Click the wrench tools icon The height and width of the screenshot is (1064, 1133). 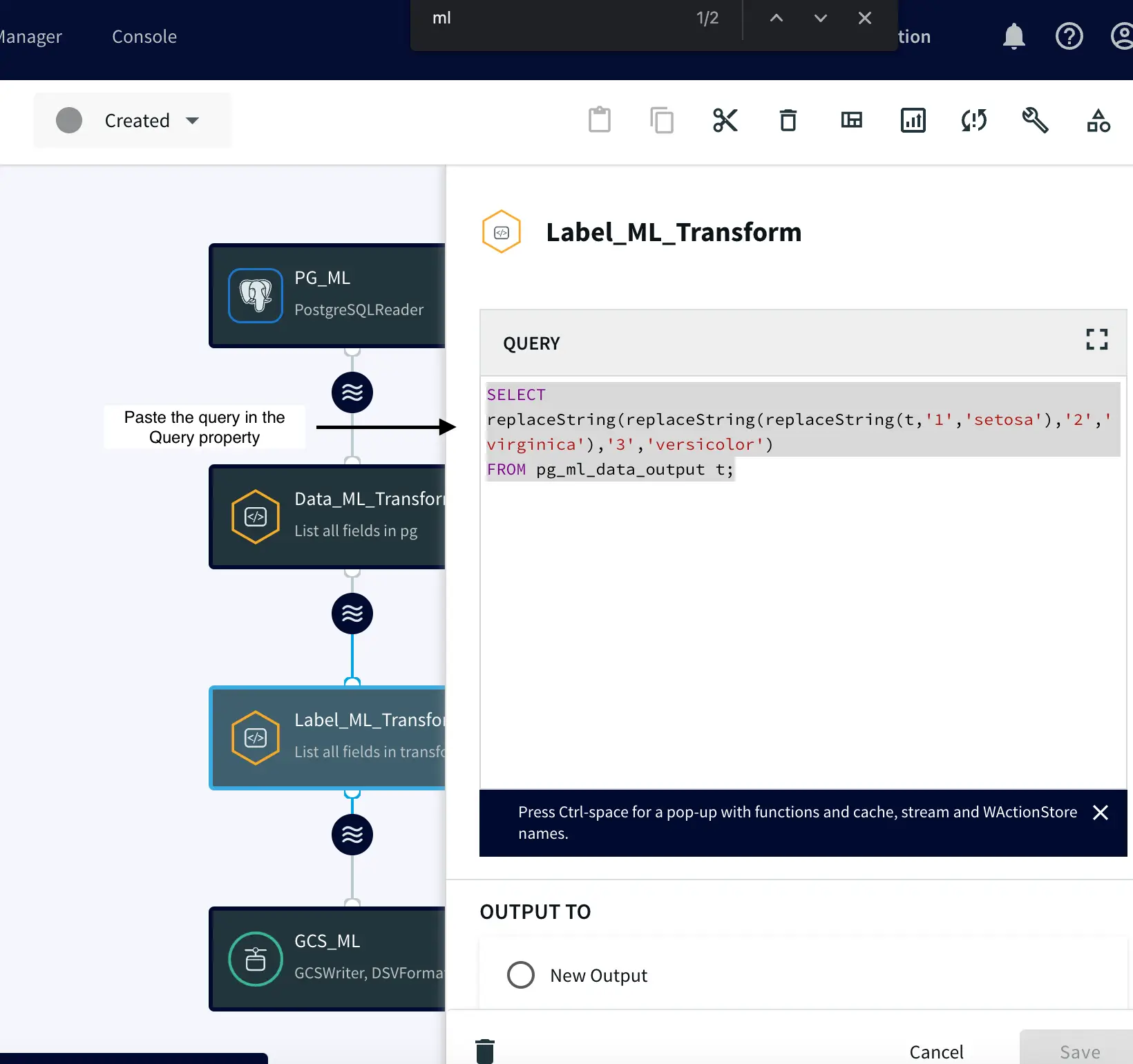click(1035, 120)
